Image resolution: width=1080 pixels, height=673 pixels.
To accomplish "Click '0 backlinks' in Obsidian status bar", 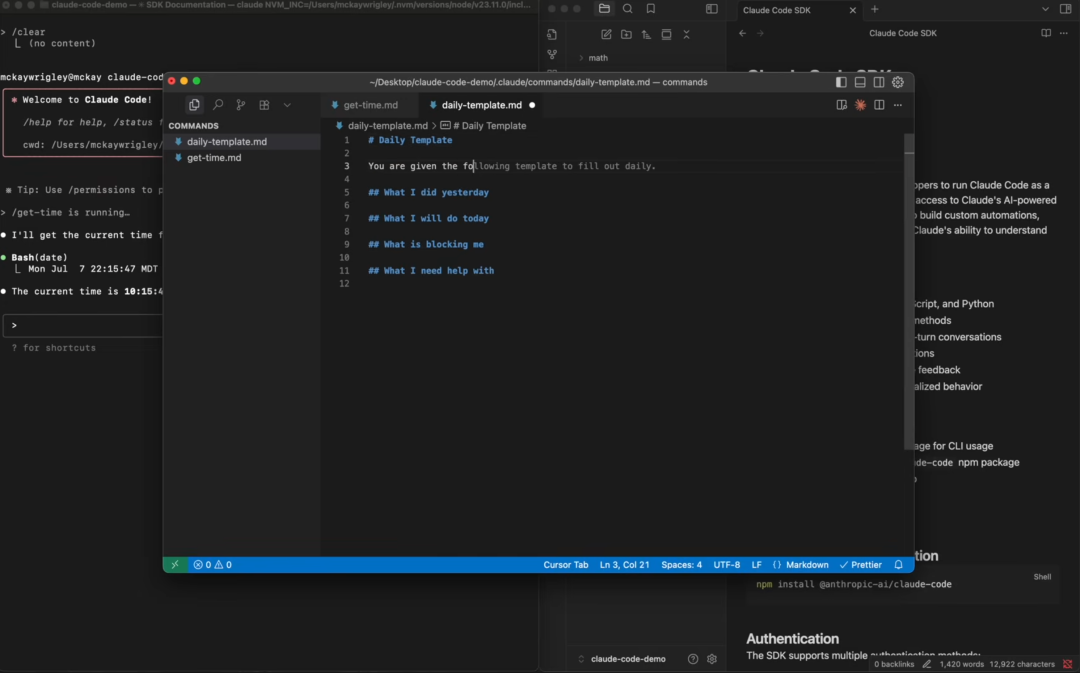I will (894, 664).
